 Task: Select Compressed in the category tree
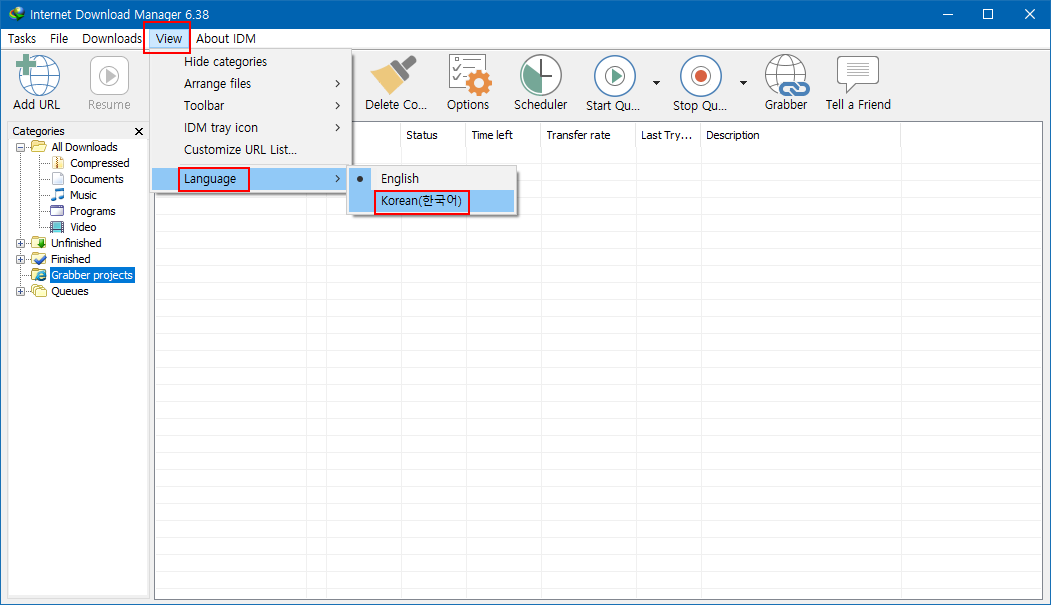coord(100,163)
